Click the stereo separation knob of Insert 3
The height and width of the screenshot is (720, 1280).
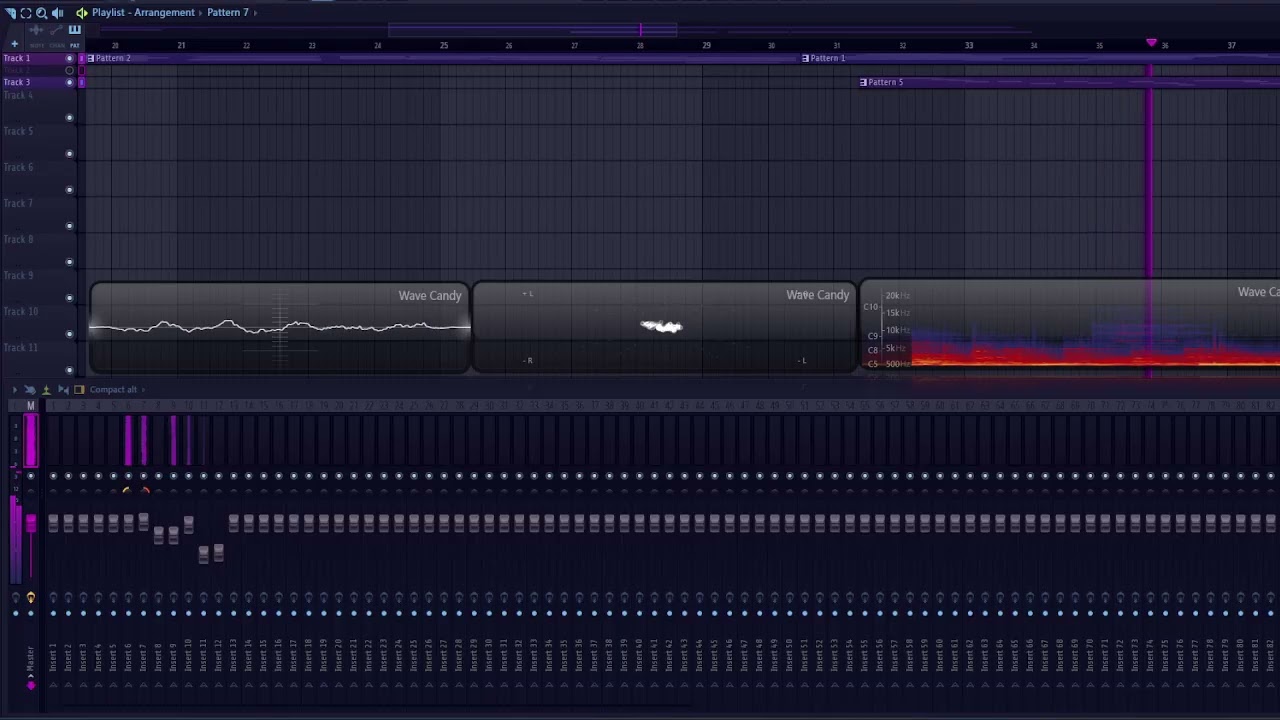[x=83, y=598]
